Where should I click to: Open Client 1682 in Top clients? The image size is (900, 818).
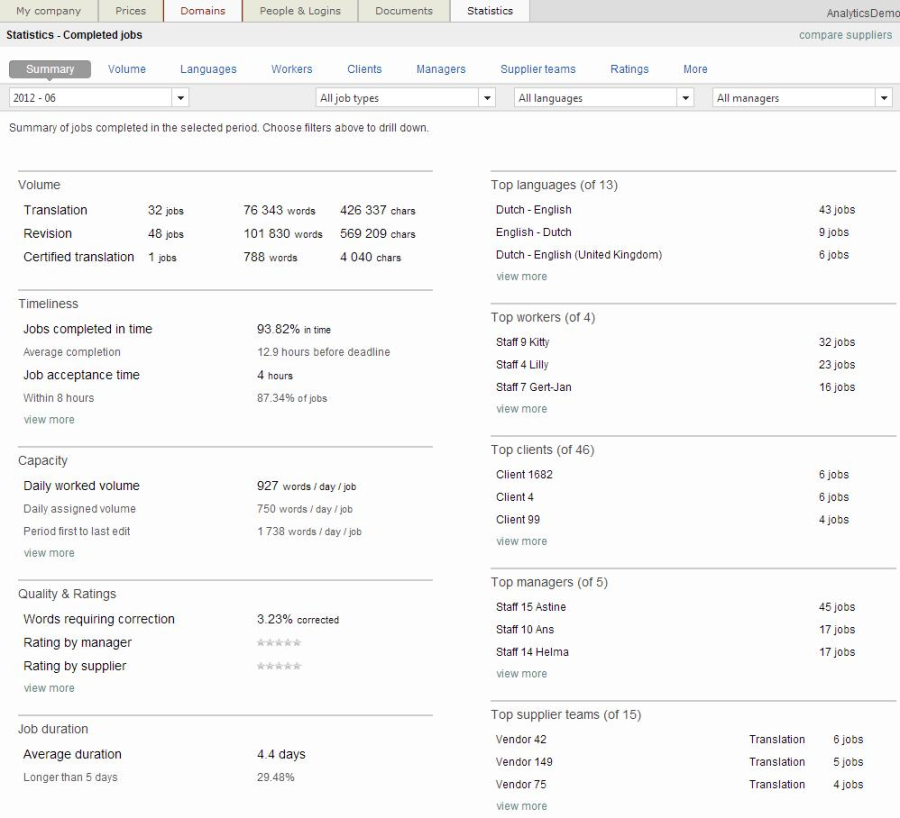click(x=524, y=475)
